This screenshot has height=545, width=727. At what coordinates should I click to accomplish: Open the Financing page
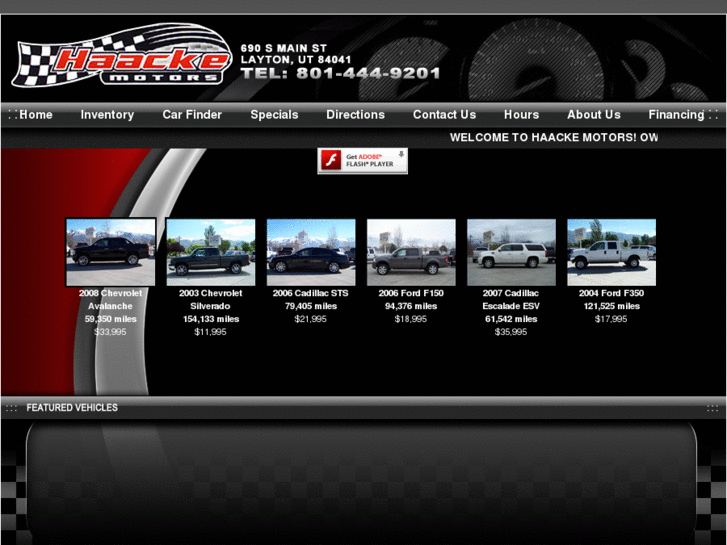click(676, 115)
